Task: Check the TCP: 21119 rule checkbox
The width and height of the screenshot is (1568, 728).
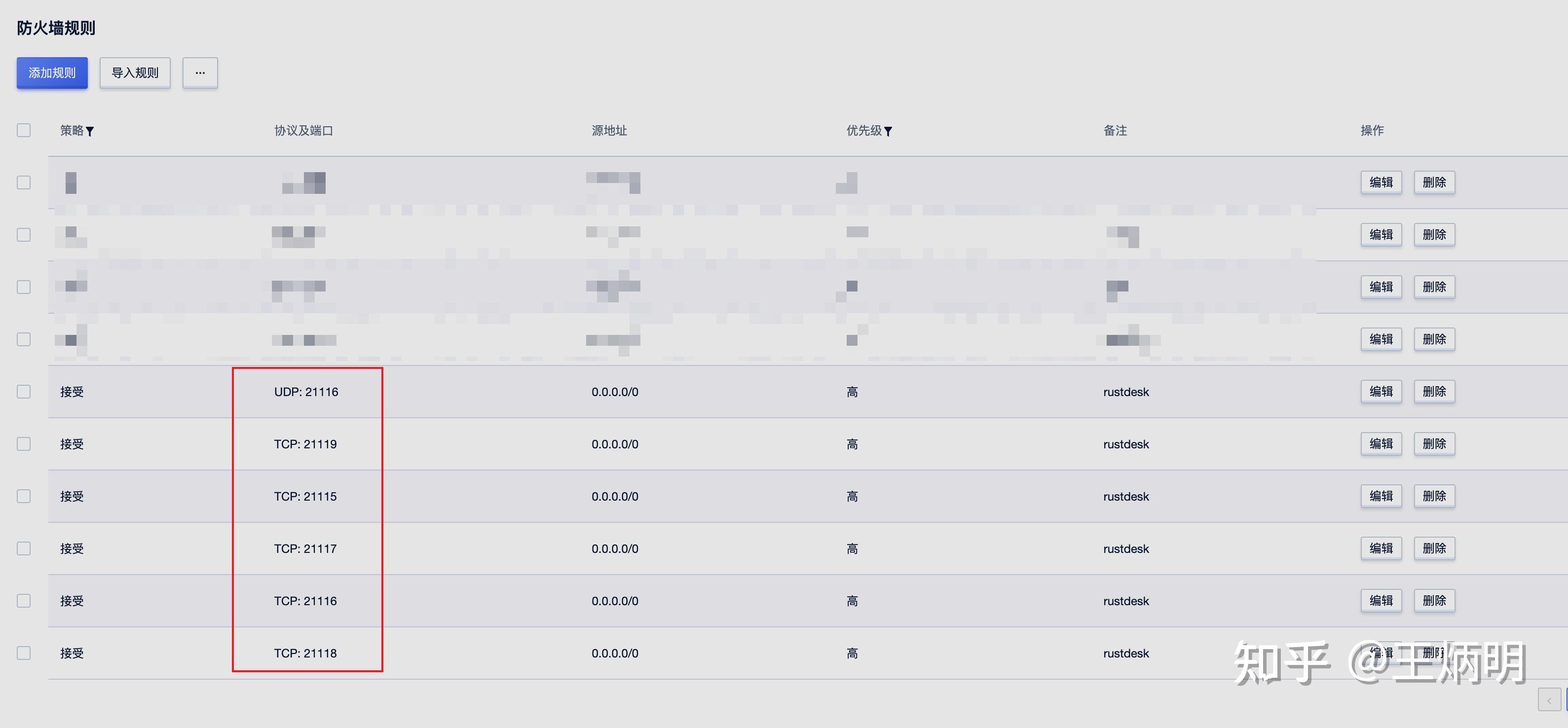Action: [x=24, y=444]
